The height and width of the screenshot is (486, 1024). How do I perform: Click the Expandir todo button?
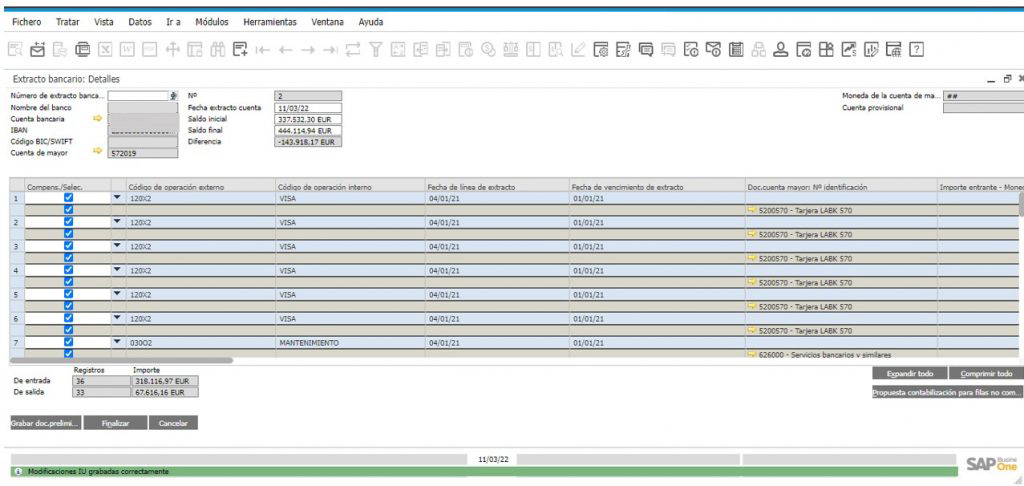click(910, 374)
